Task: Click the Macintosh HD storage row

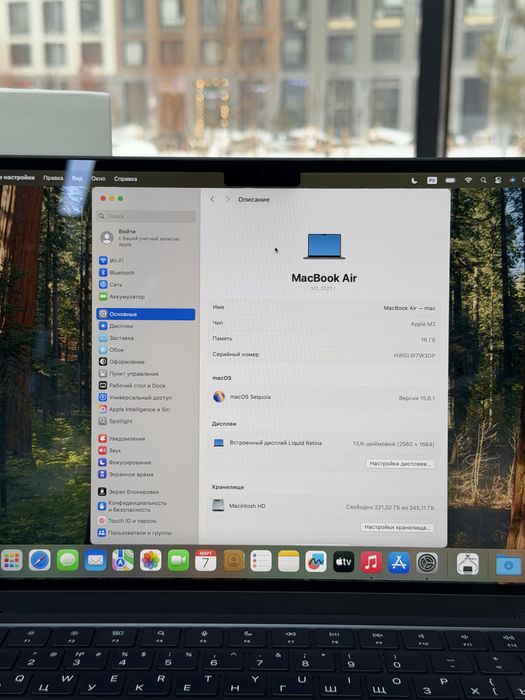Action: 323,506
